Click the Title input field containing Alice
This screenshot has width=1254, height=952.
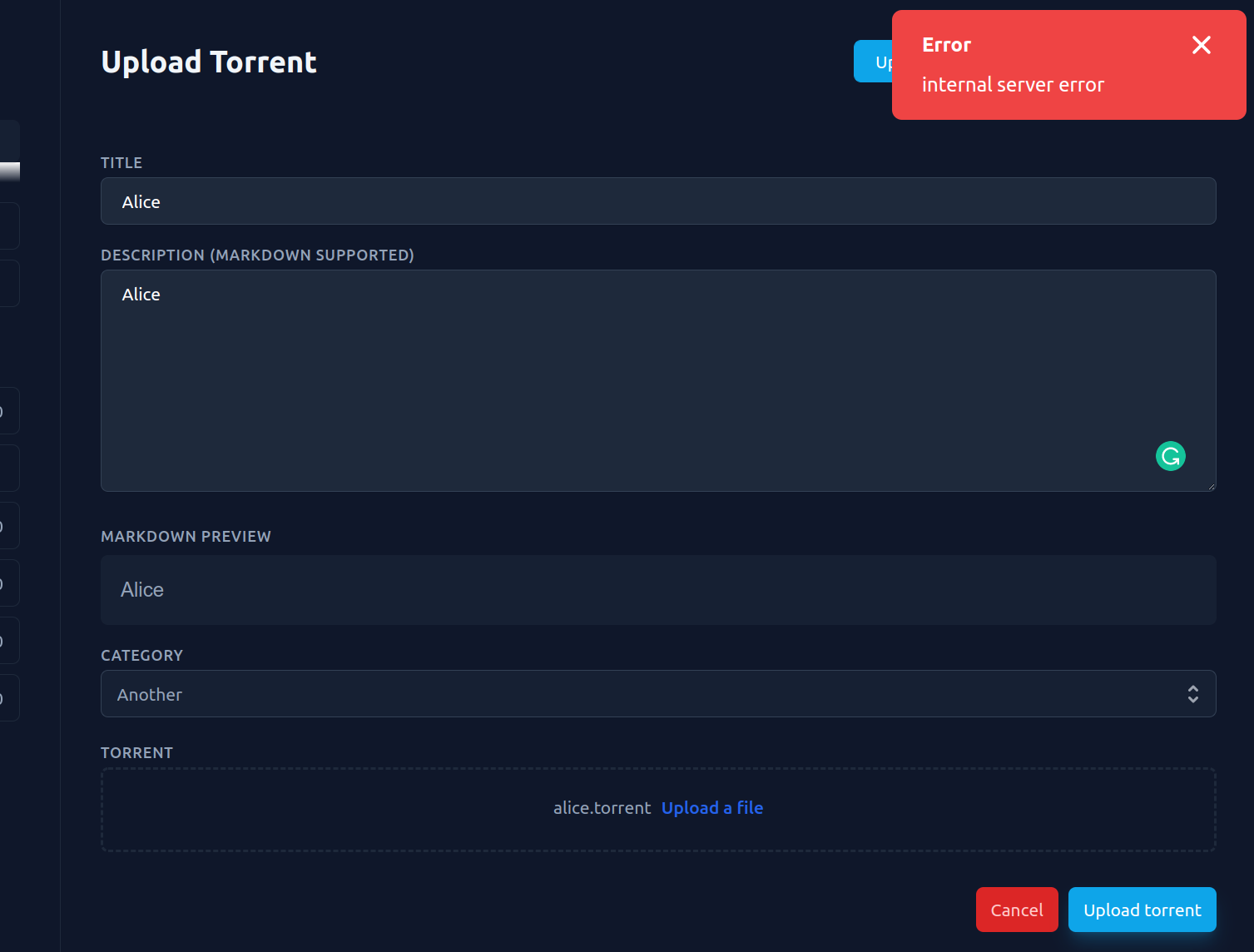coord(658,201)
